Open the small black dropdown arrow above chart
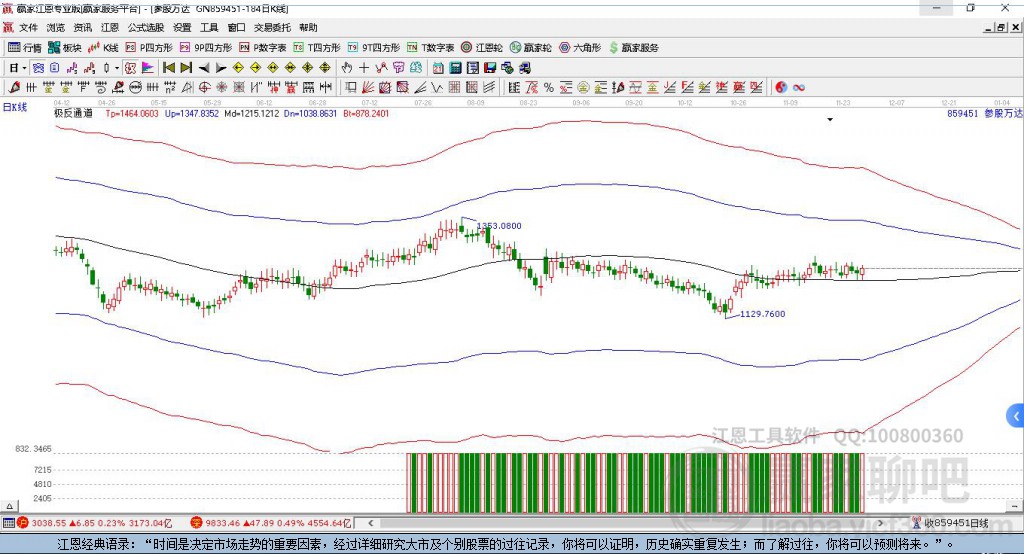Screen dimensions: 1024x554 pos(830,120)
